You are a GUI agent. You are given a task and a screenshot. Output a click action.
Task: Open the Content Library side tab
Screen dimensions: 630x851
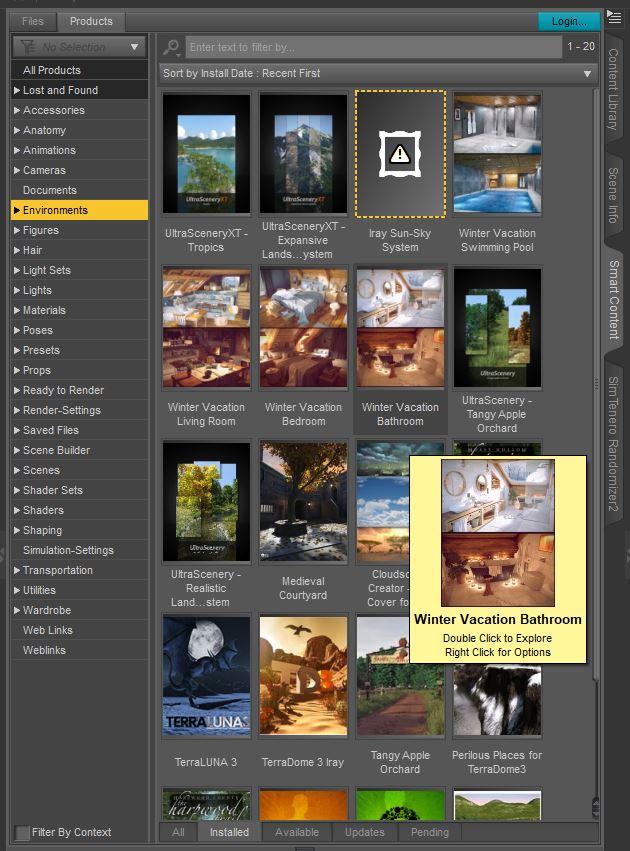tap(613, 90)
